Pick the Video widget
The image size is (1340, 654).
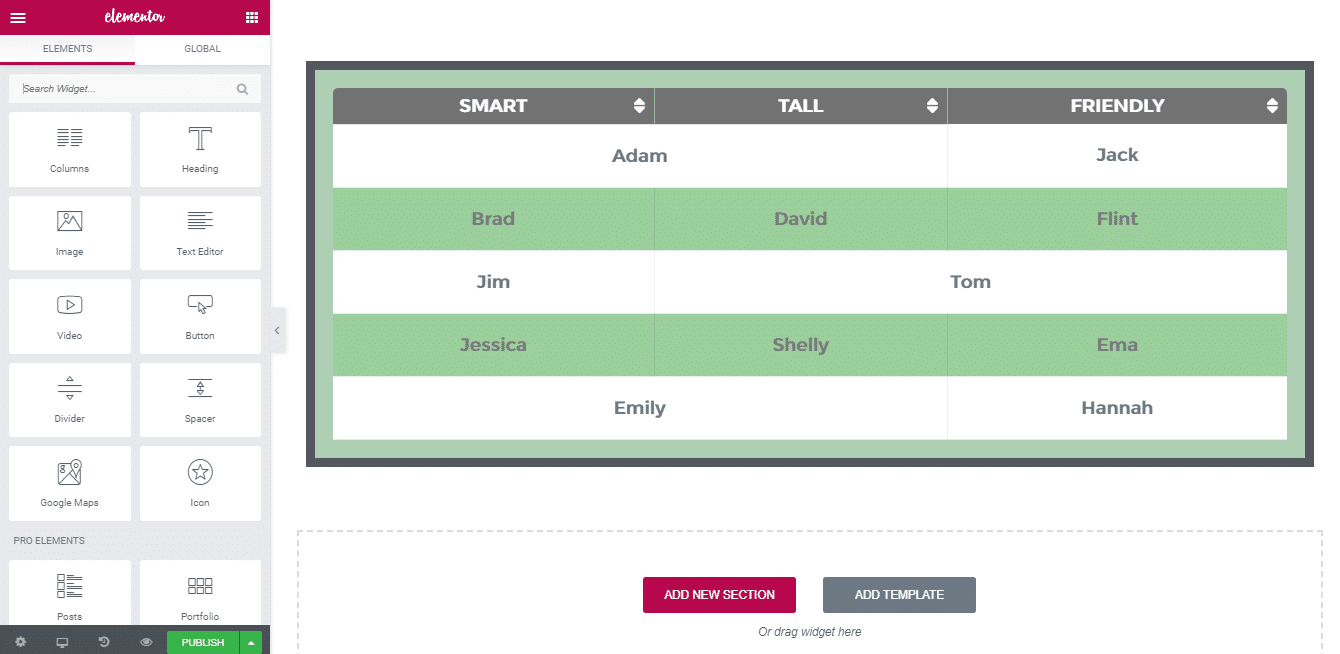70,316
